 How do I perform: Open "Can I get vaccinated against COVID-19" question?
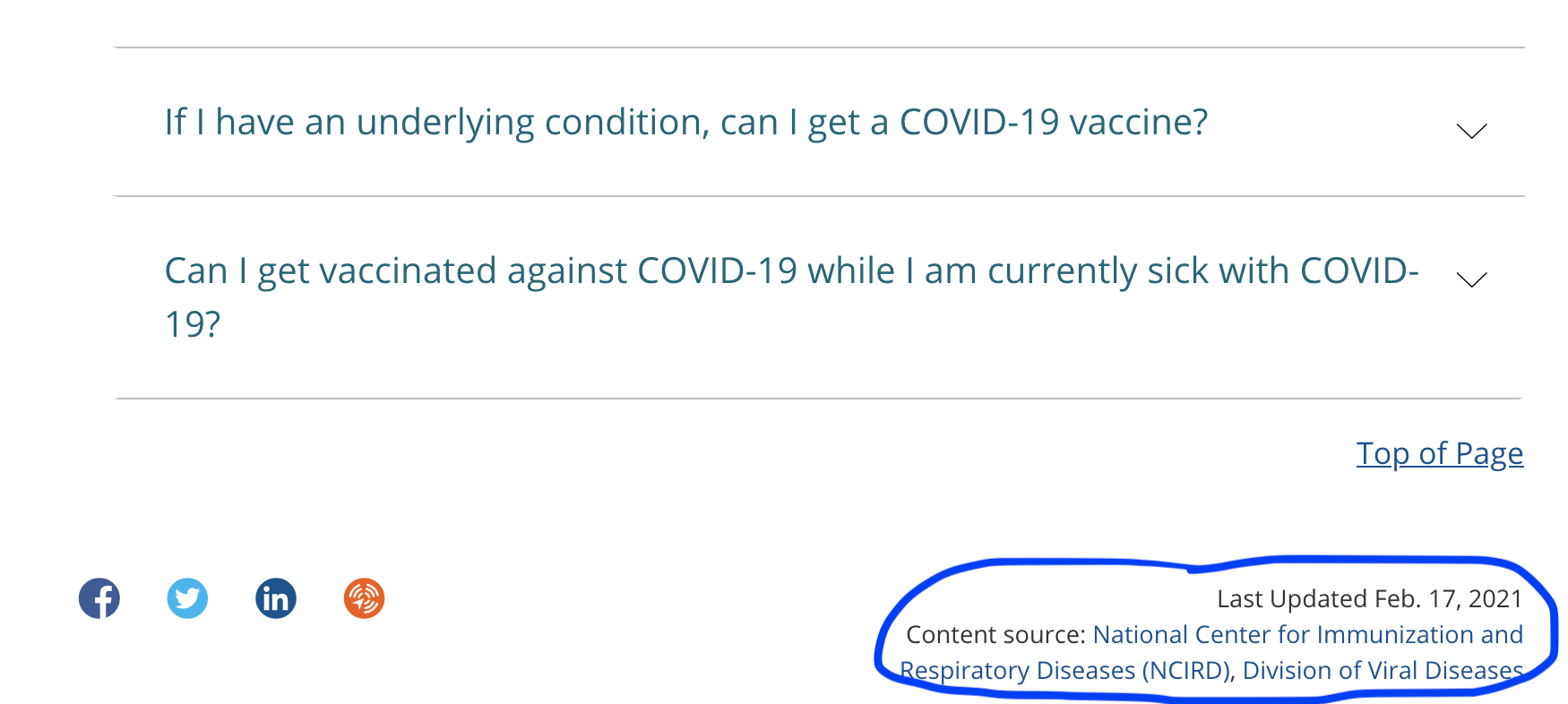point(791,296)
